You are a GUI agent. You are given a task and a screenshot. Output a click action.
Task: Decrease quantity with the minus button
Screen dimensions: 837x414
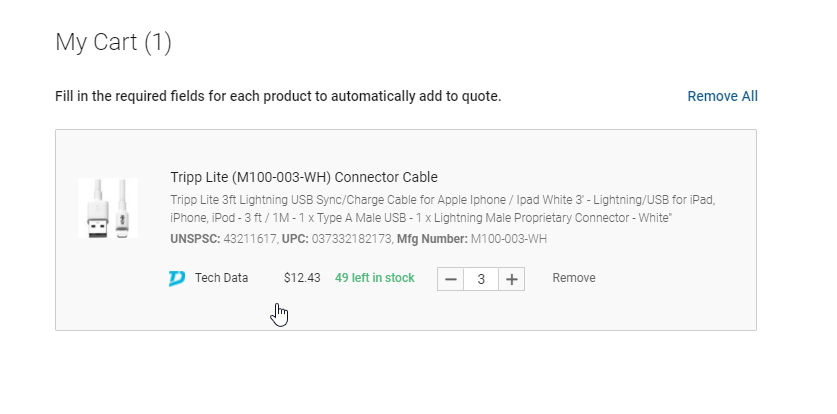click(x=450, y=279)
